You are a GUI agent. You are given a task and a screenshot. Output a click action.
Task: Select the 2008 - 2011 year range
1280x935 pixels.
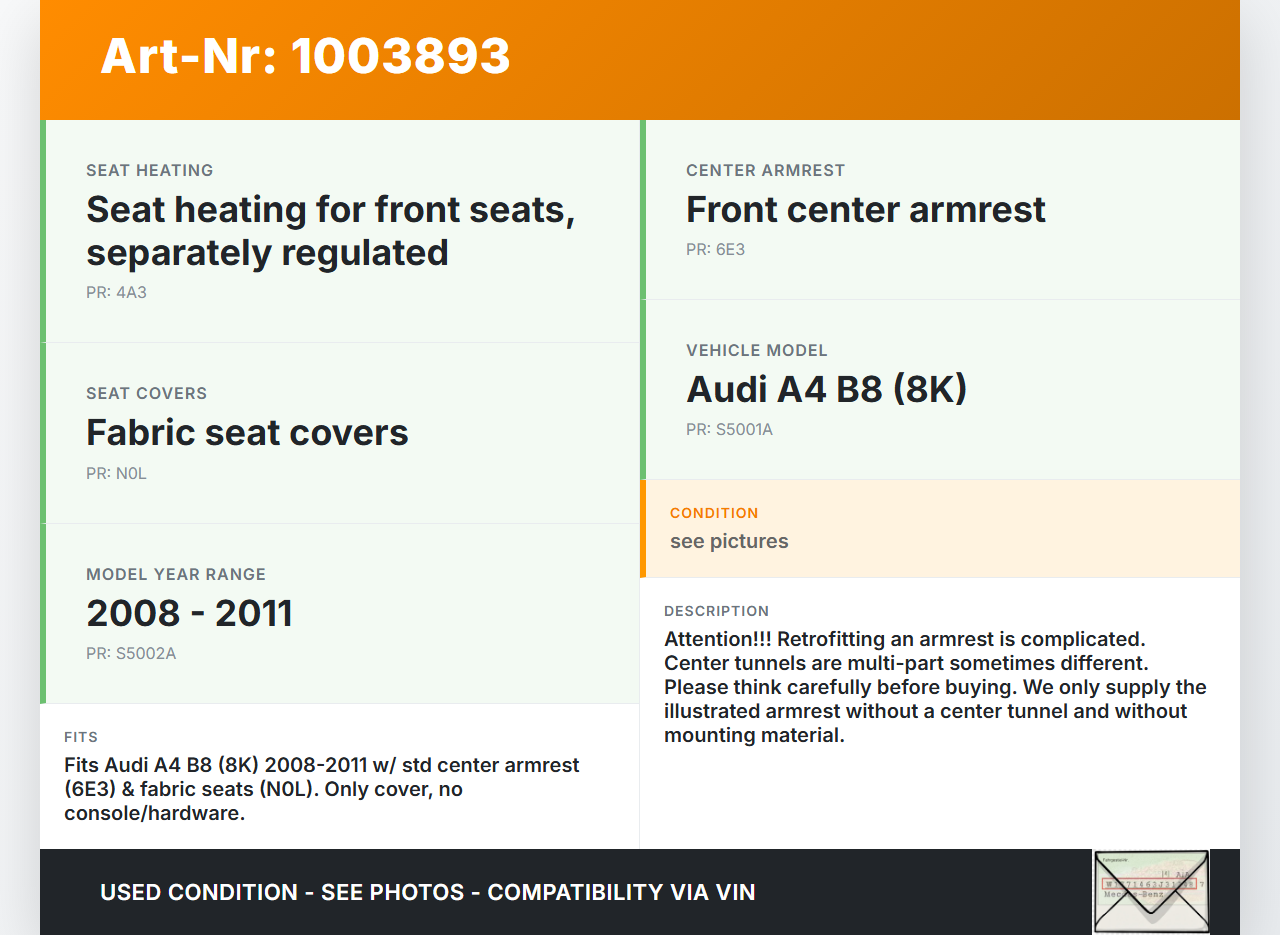coord(189,613)
